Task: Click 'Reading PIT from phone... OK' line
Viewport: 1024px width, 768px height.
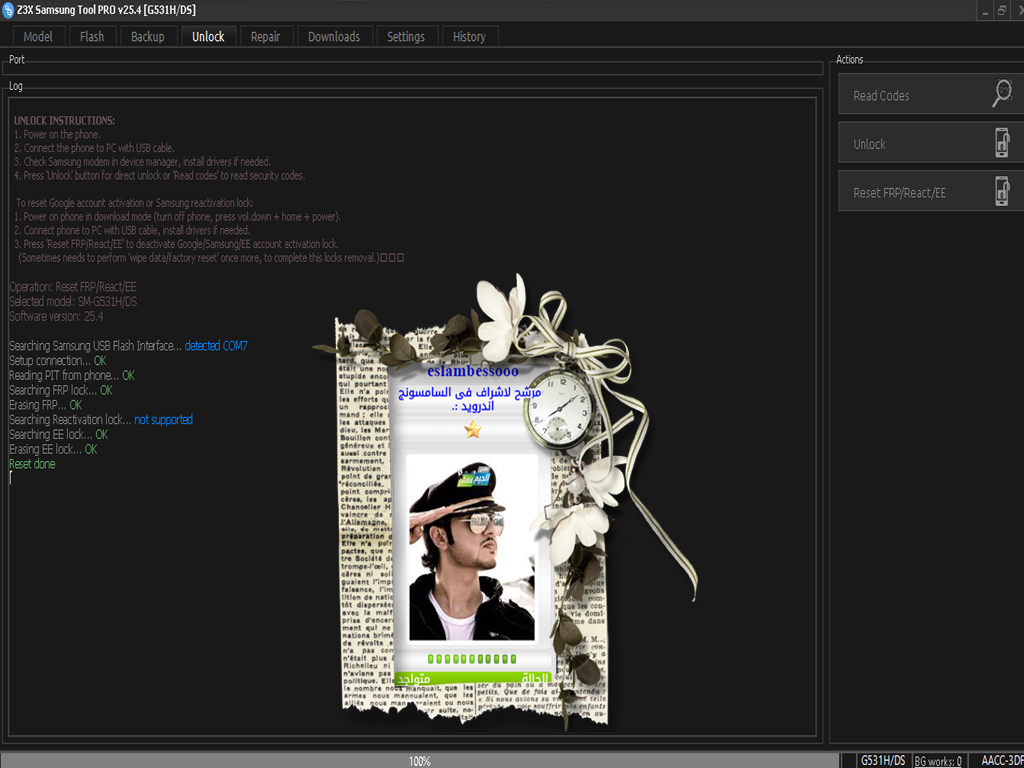Action: (72, 376)
